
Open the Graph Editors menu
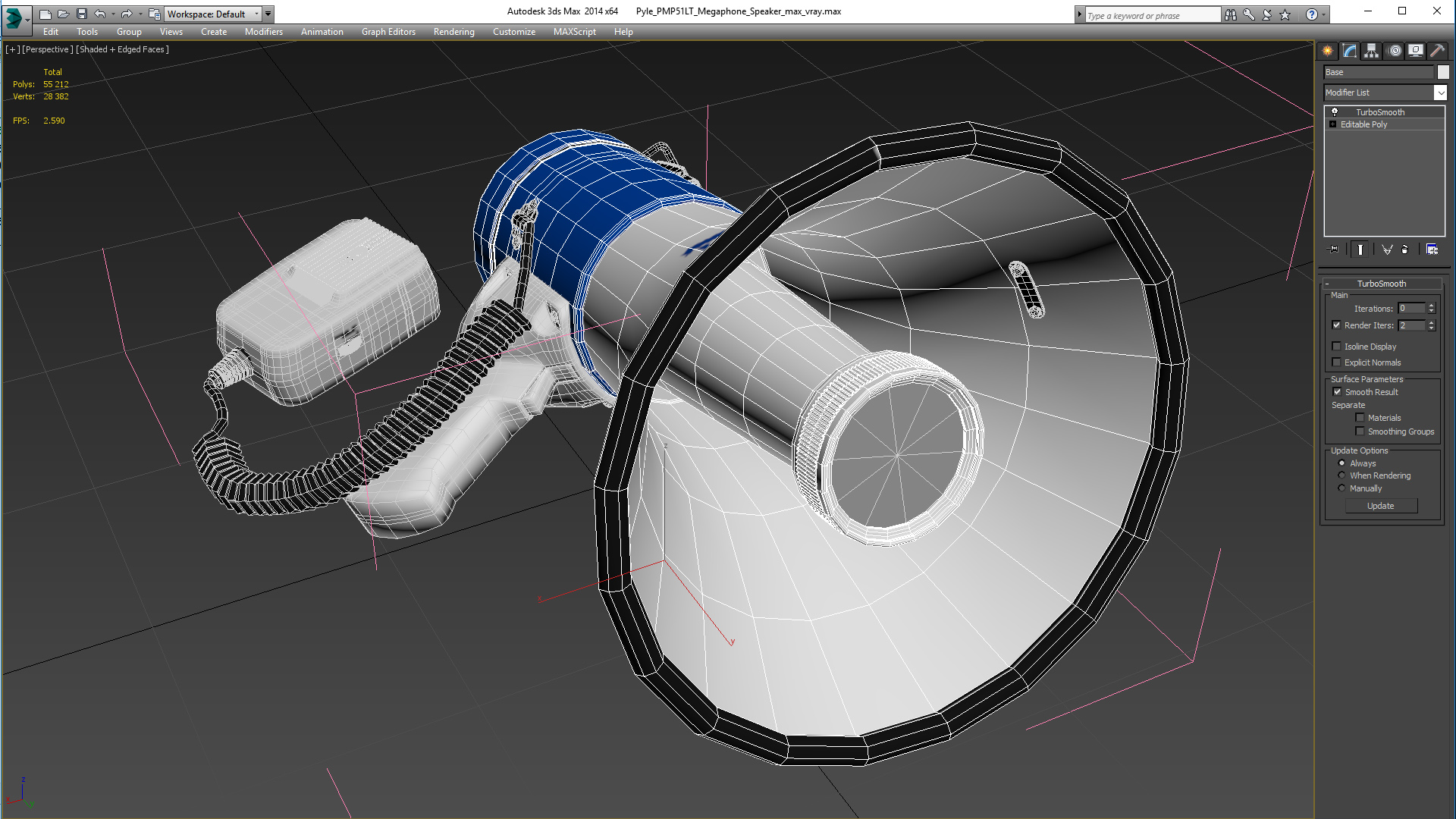pyautogui.click(x=388, y=32)
